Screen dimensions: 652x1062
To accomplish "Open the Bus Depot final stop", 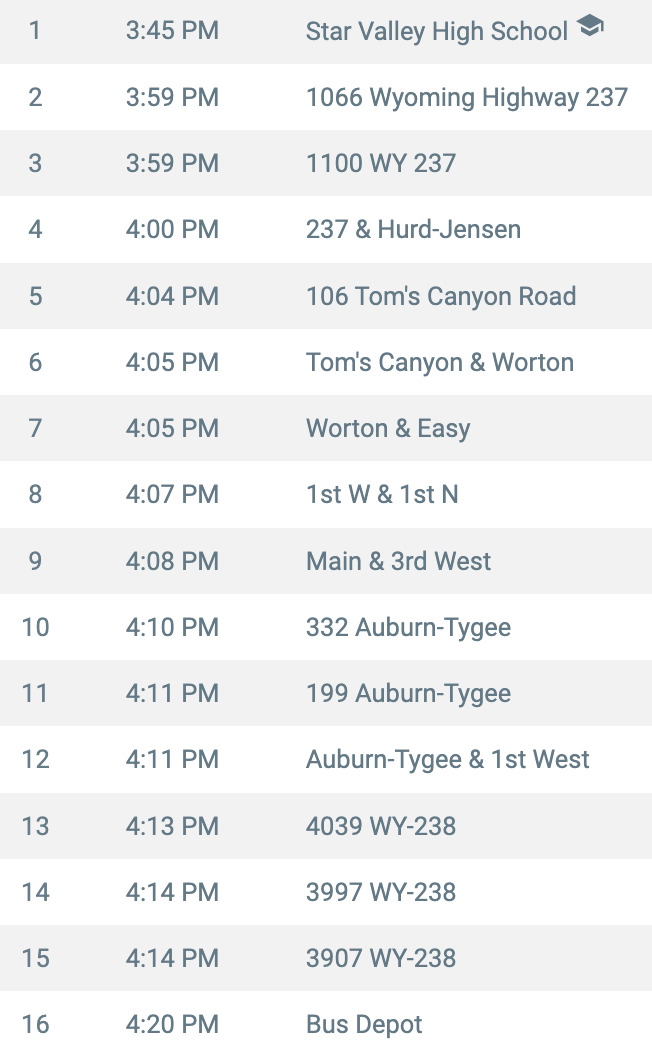I will tap(364, 1025).
